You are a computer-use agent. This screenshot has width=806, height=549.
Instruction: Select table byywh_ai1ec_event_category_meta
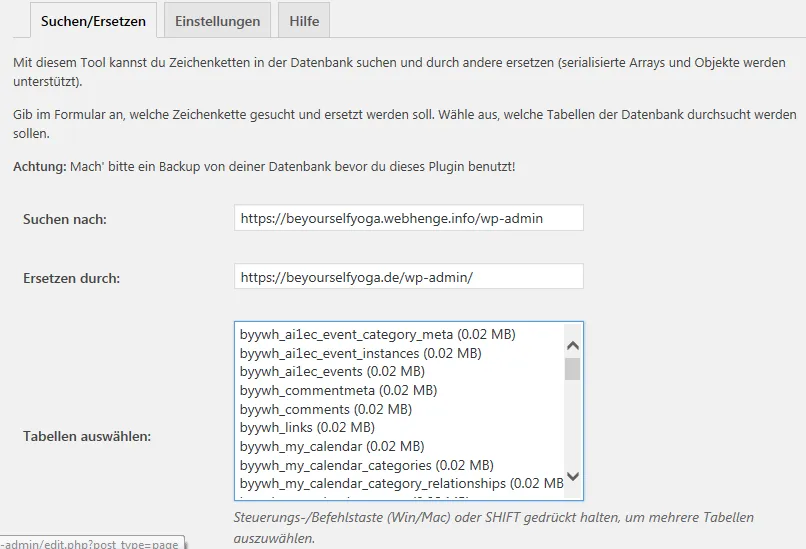point(378,334)
